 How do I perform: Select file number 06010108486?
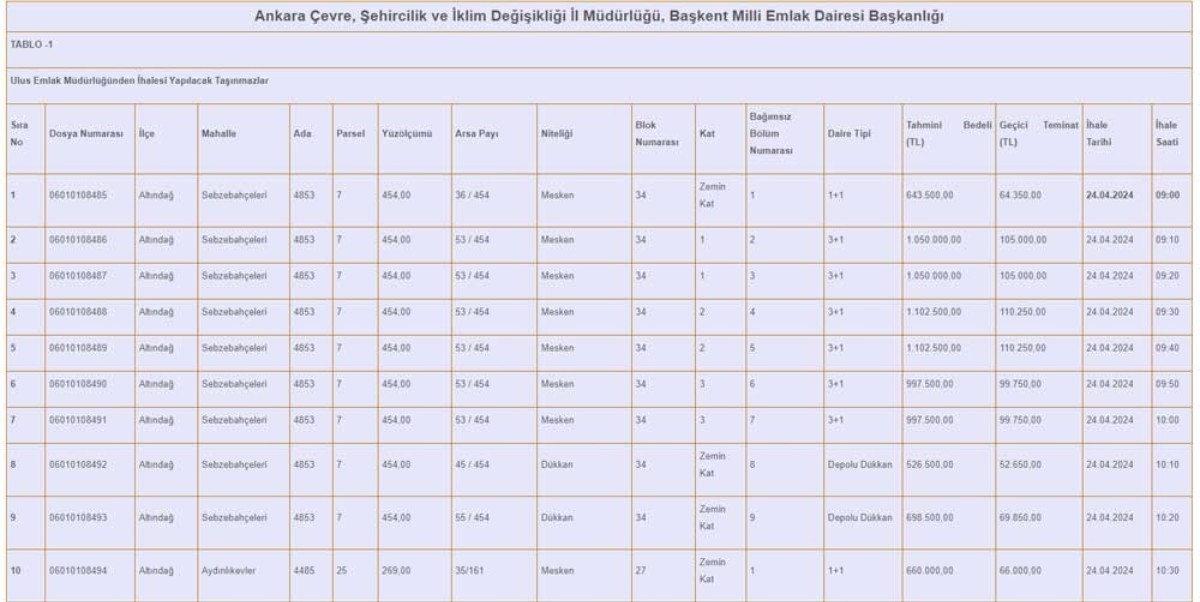tap(78, 240)
